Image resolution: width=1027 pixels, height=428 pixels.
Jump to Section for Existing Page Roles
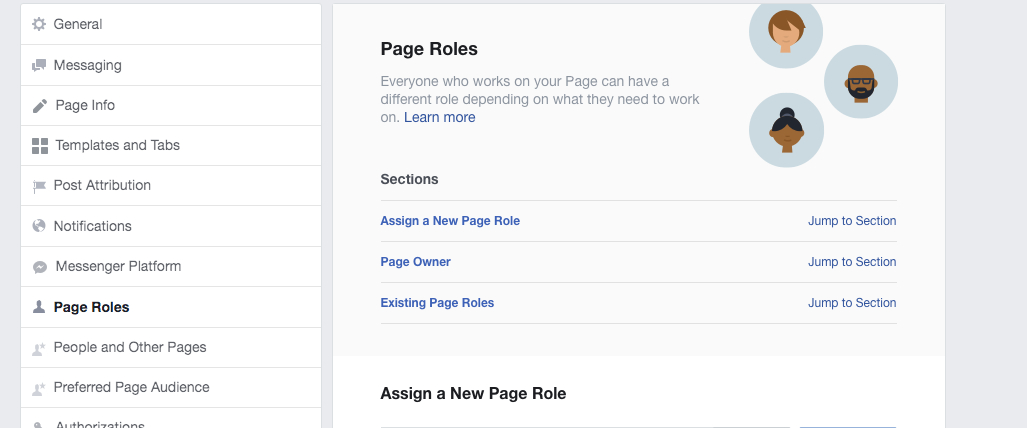coord(852,303)
